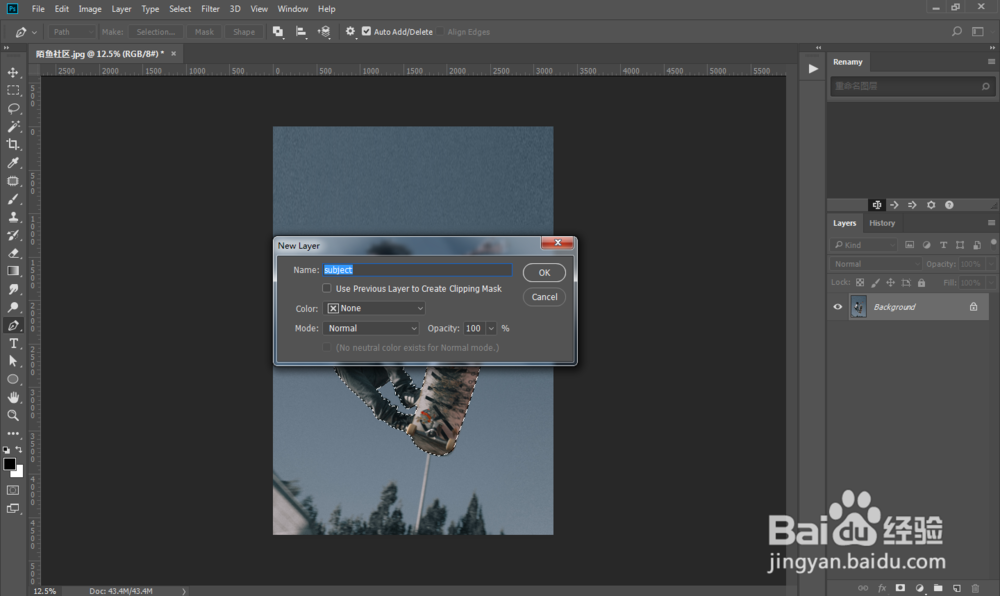Open Layers filter Kind dropdown
The width and height of the screenshot is (1000, 596).
click(864, 245)
